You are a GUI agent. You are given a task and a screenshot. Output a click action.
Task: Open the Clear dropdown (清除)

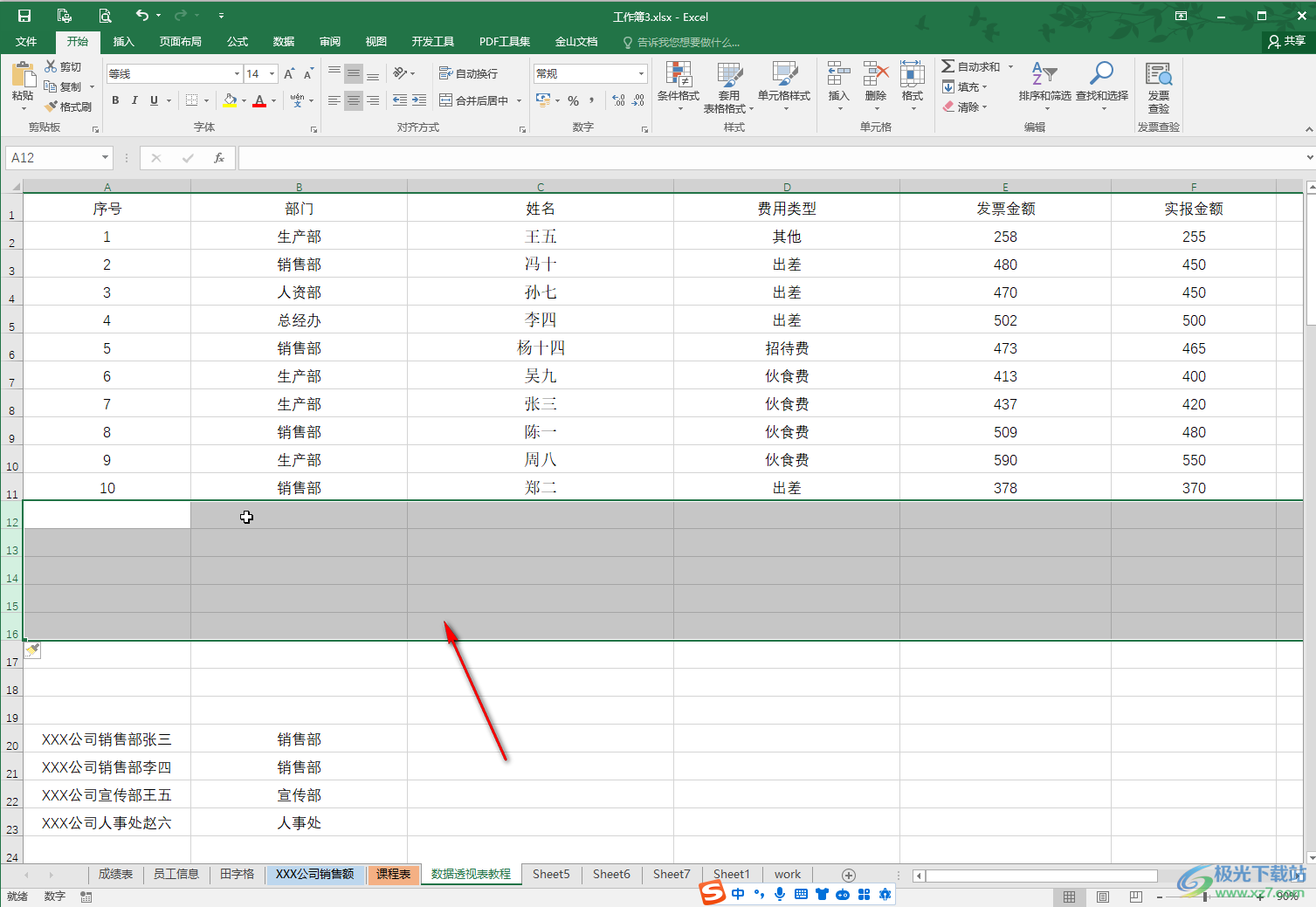pyautogui.click(x=965, y=107)
